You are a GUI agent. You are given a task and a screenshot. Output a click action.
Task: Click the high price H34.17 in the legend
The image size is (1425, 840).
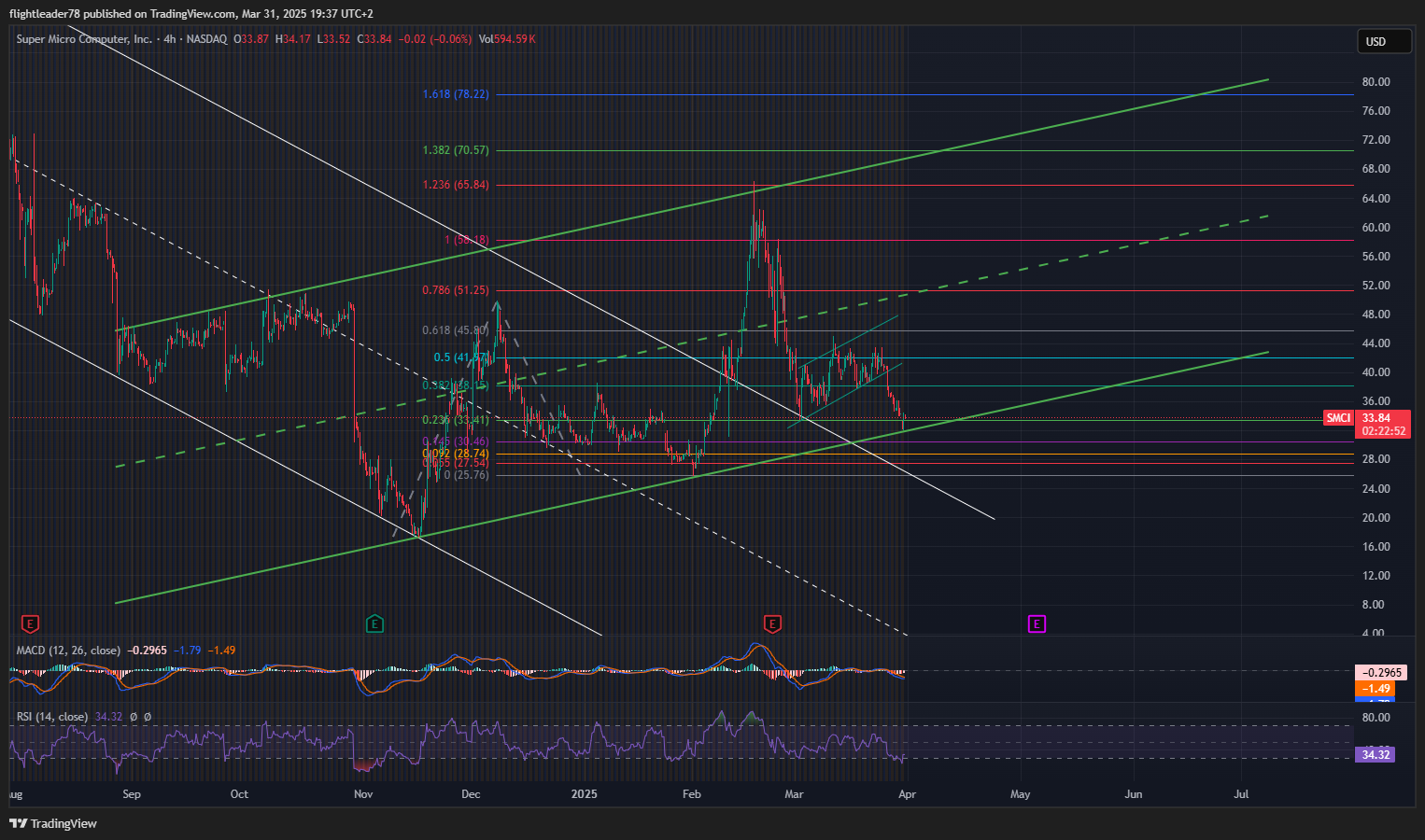[293, 39]
